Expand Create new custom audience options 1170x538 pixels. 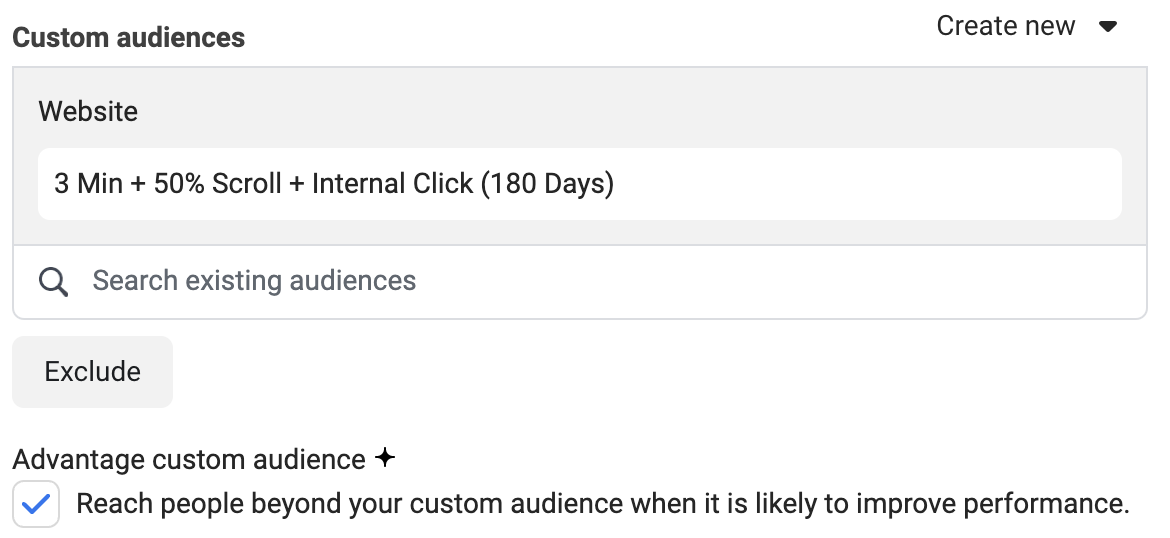(1027, 26)
